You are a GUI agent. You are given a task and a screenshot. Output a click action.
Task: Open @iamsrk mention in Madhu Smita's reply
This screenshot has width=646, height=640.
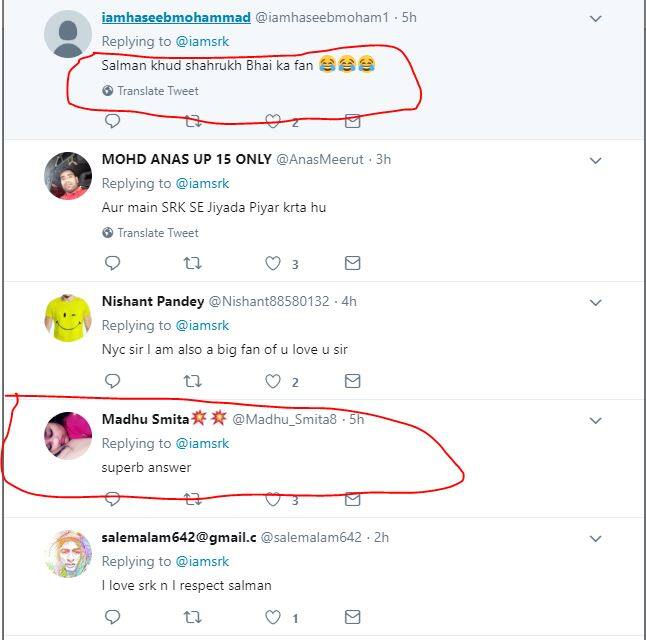(x=203, y=443)
